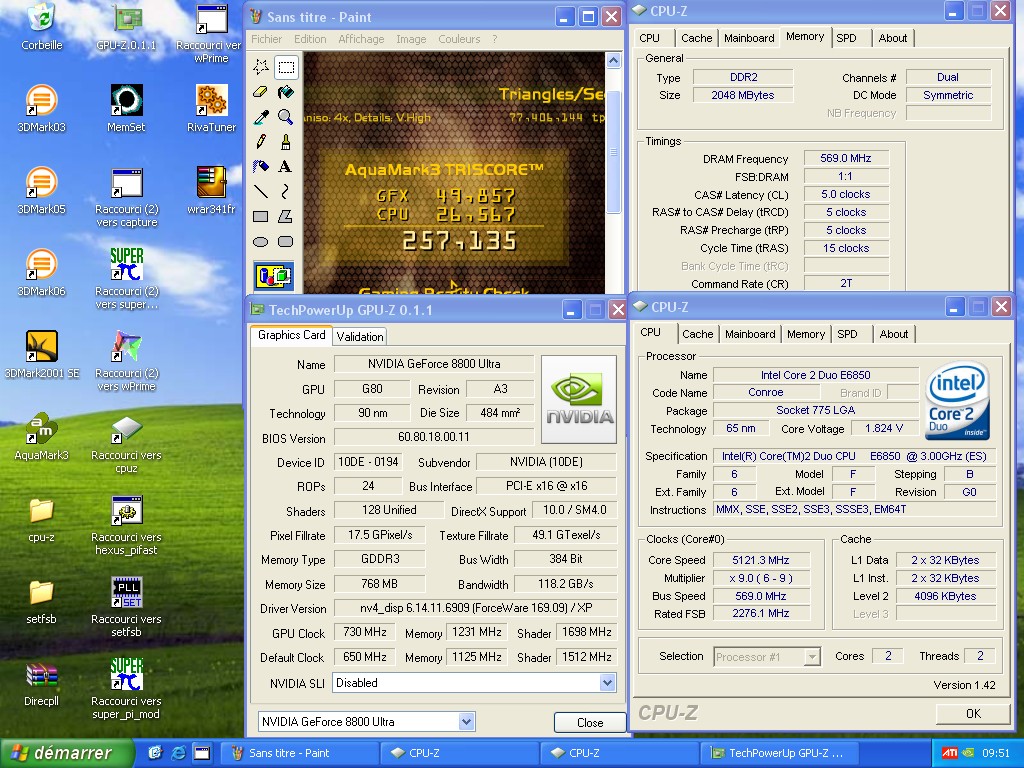Open the Direcpll archive icon
The image size is (1024, 768).
tap(41, 675)
